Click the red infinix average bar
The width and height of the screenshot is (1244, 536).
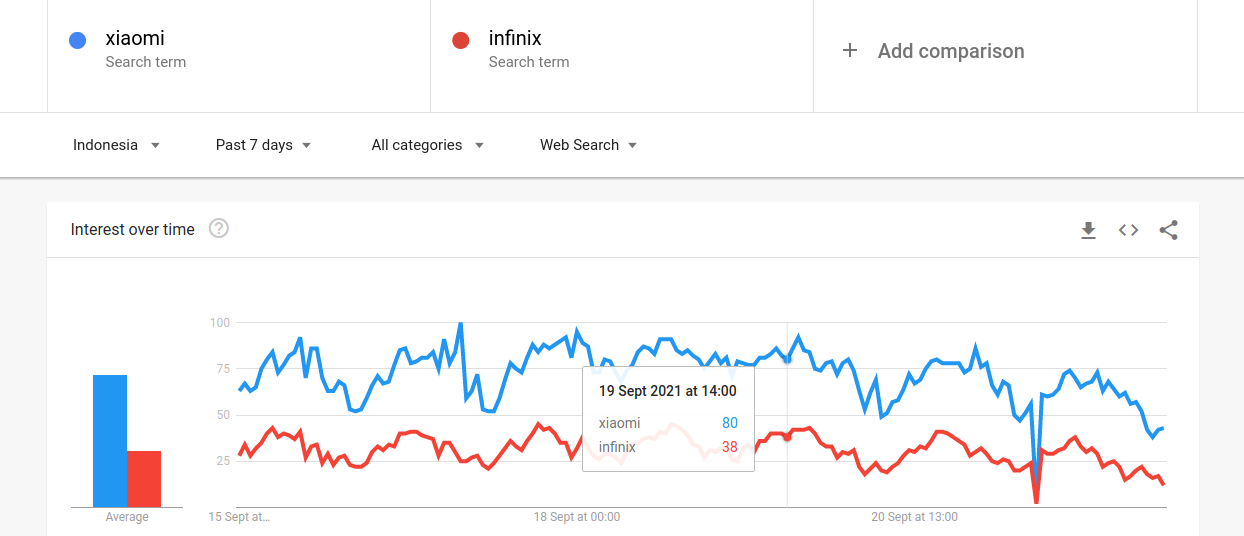tap(144, 479)
